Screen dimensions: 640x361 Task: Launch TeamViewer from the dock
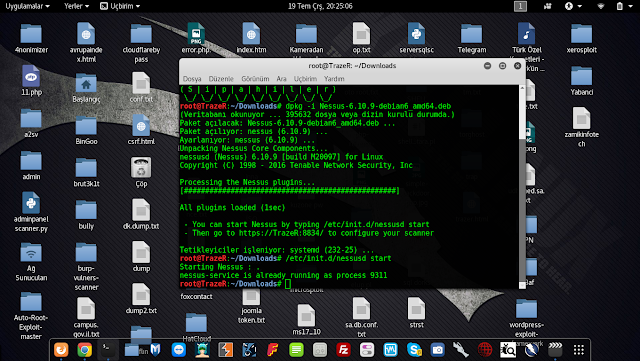point(179,350)
